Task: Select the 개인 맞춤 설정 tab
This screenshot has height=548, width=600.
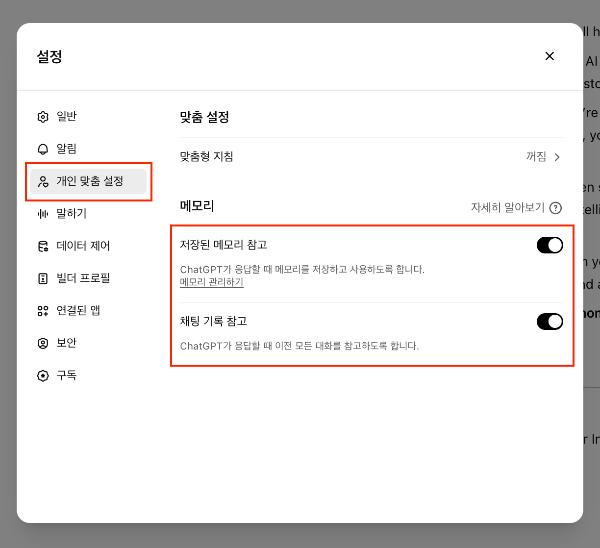Action: (88, 181)
